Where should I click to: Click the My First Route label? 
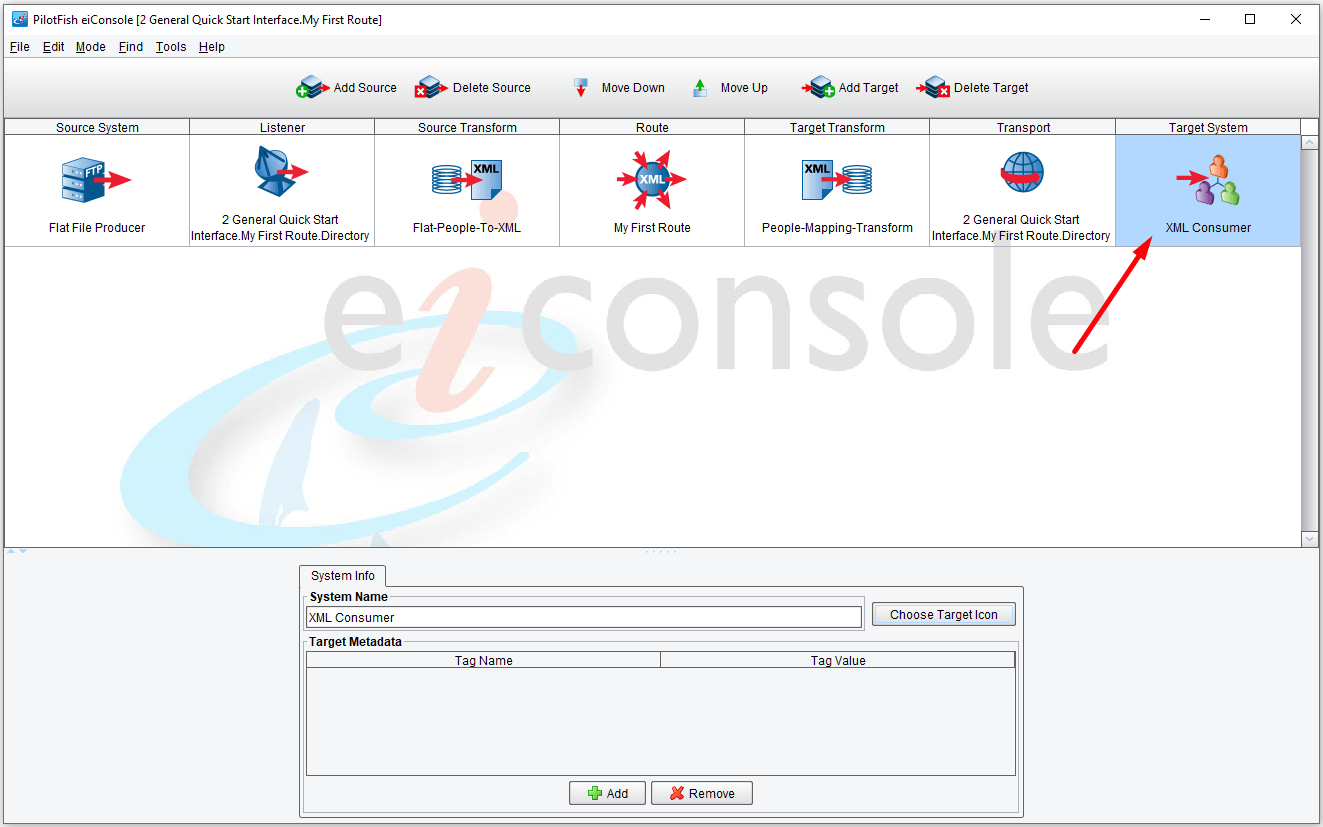(x=652, y=228)
